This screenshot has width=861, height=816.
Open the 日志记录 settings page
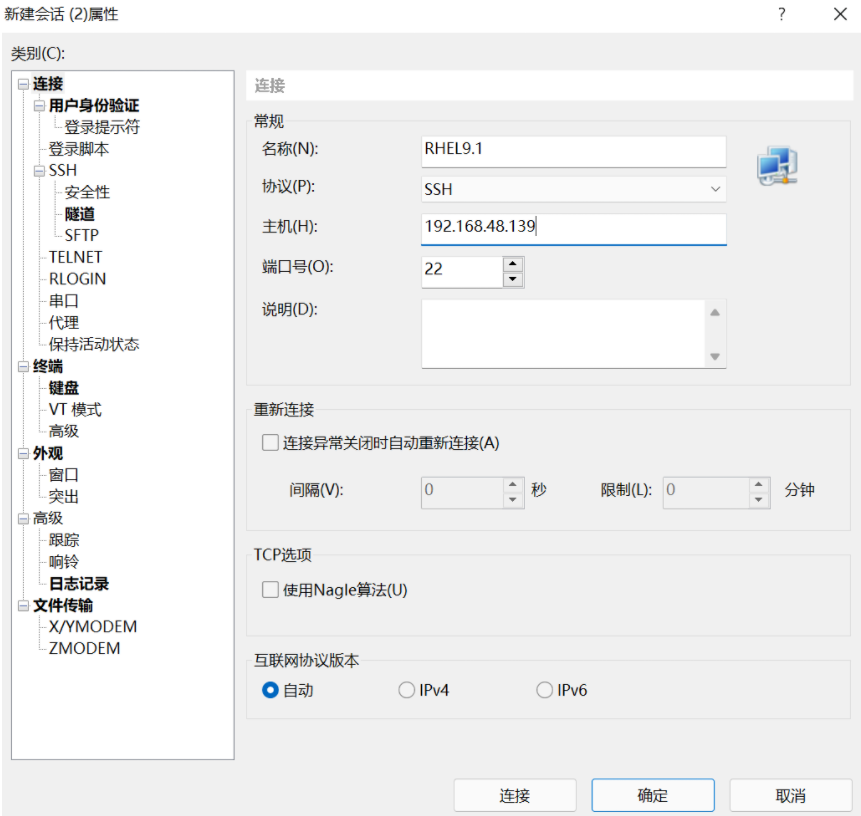[79, 583]
